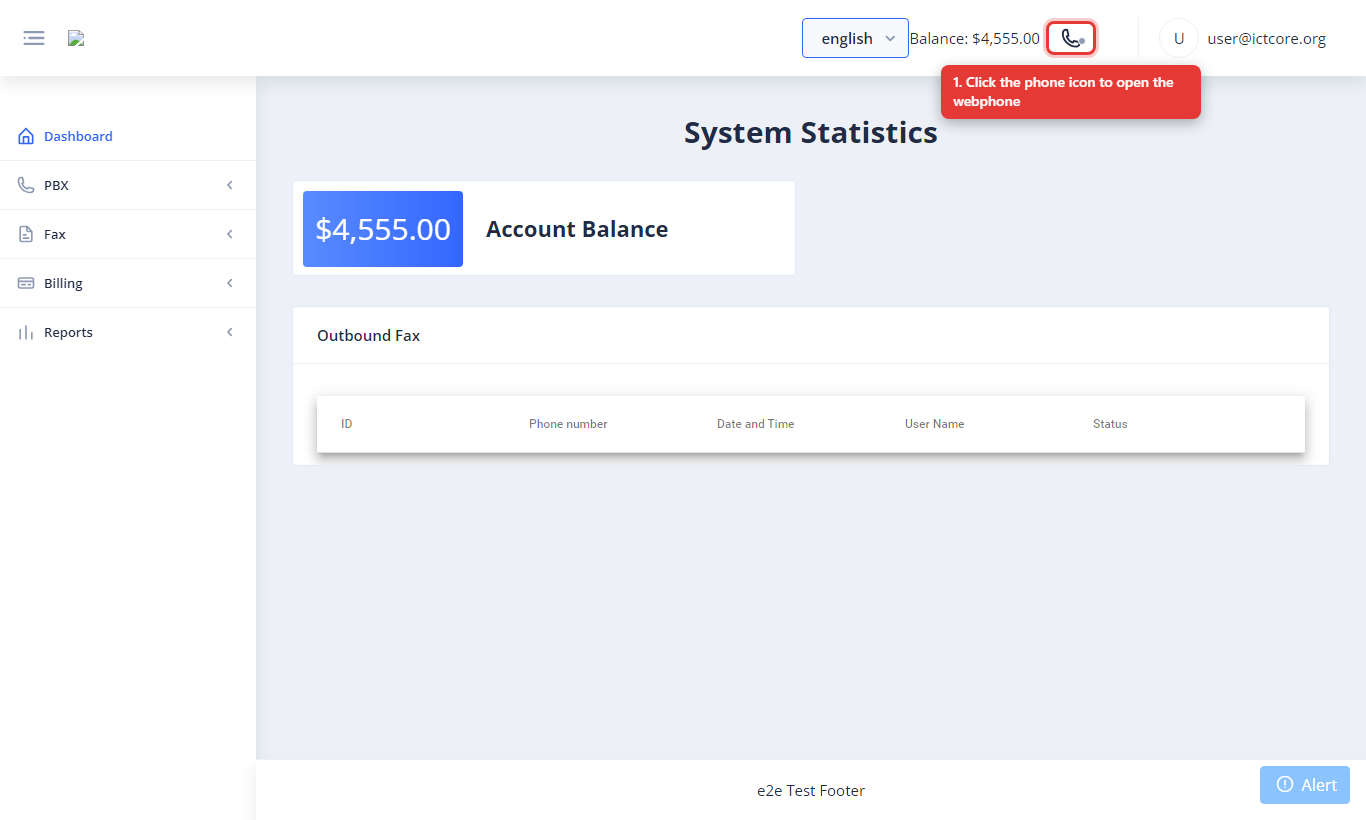The height and width of the screenshot is (820, 1366).
Task: Click the Outbound Fax panel title
Action: pos(368,336)
